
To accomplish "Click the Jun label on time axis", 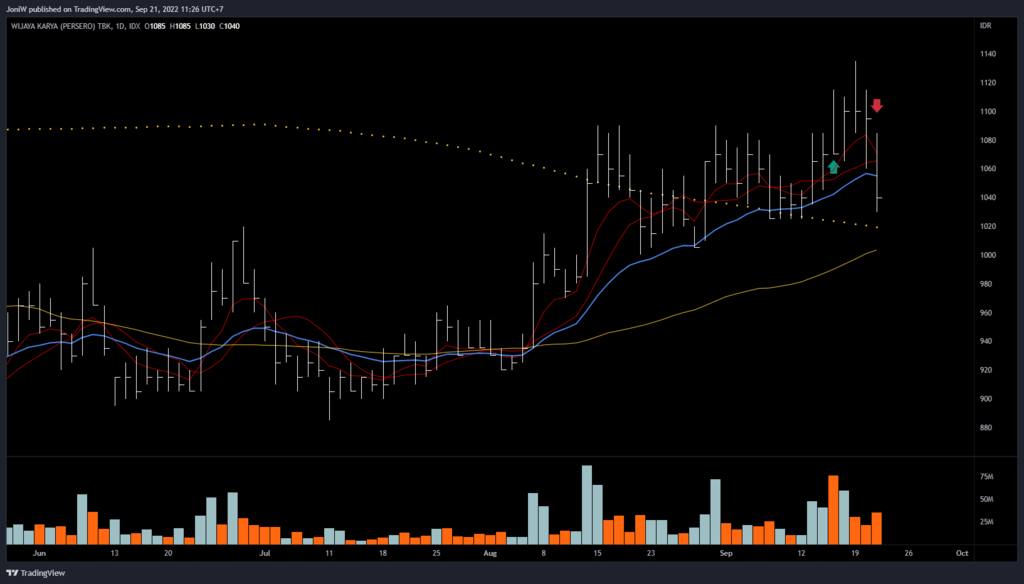I will click(39, 552).
